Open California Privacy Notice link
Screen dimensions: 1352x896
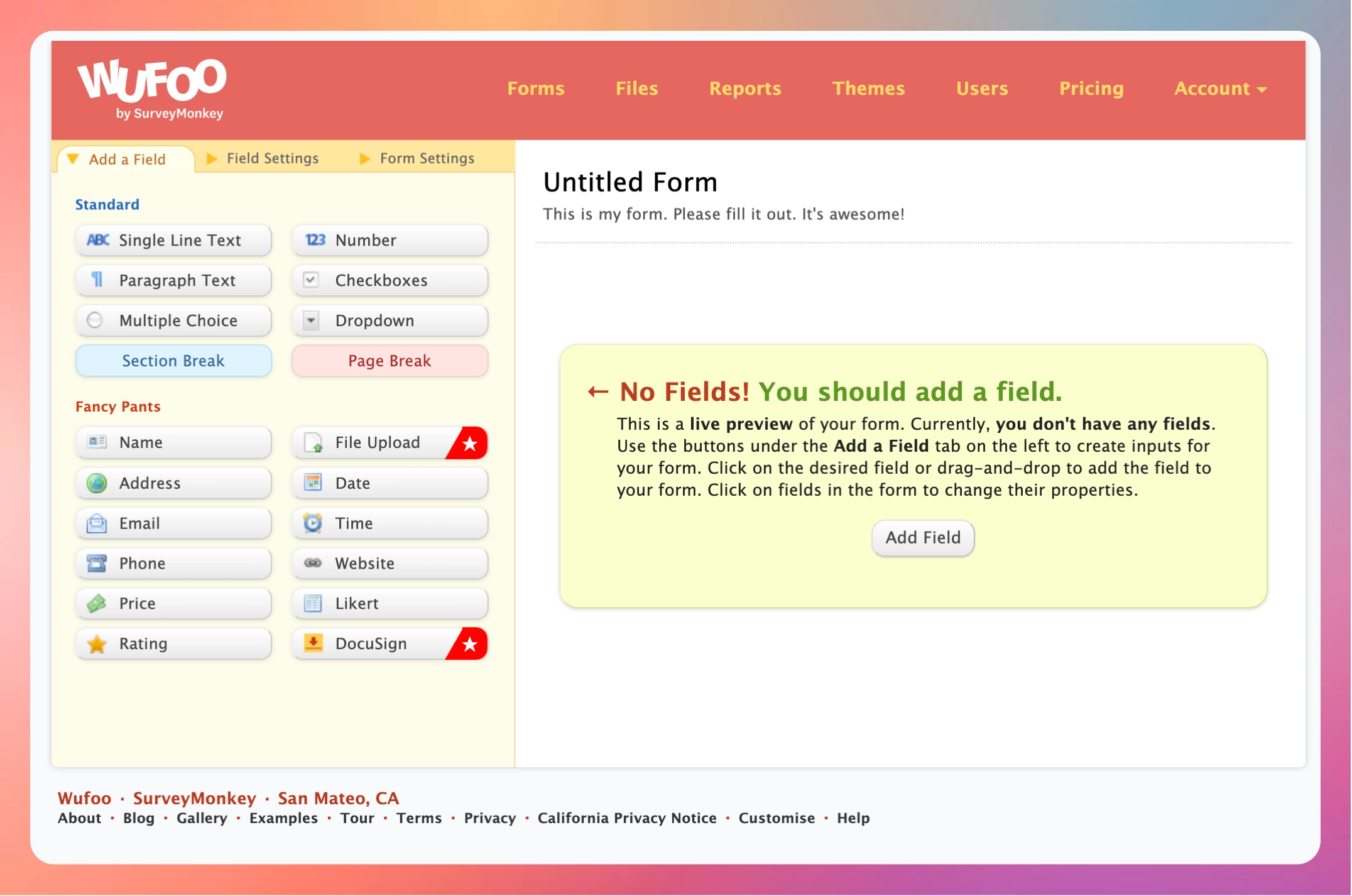tap(627, 817)
